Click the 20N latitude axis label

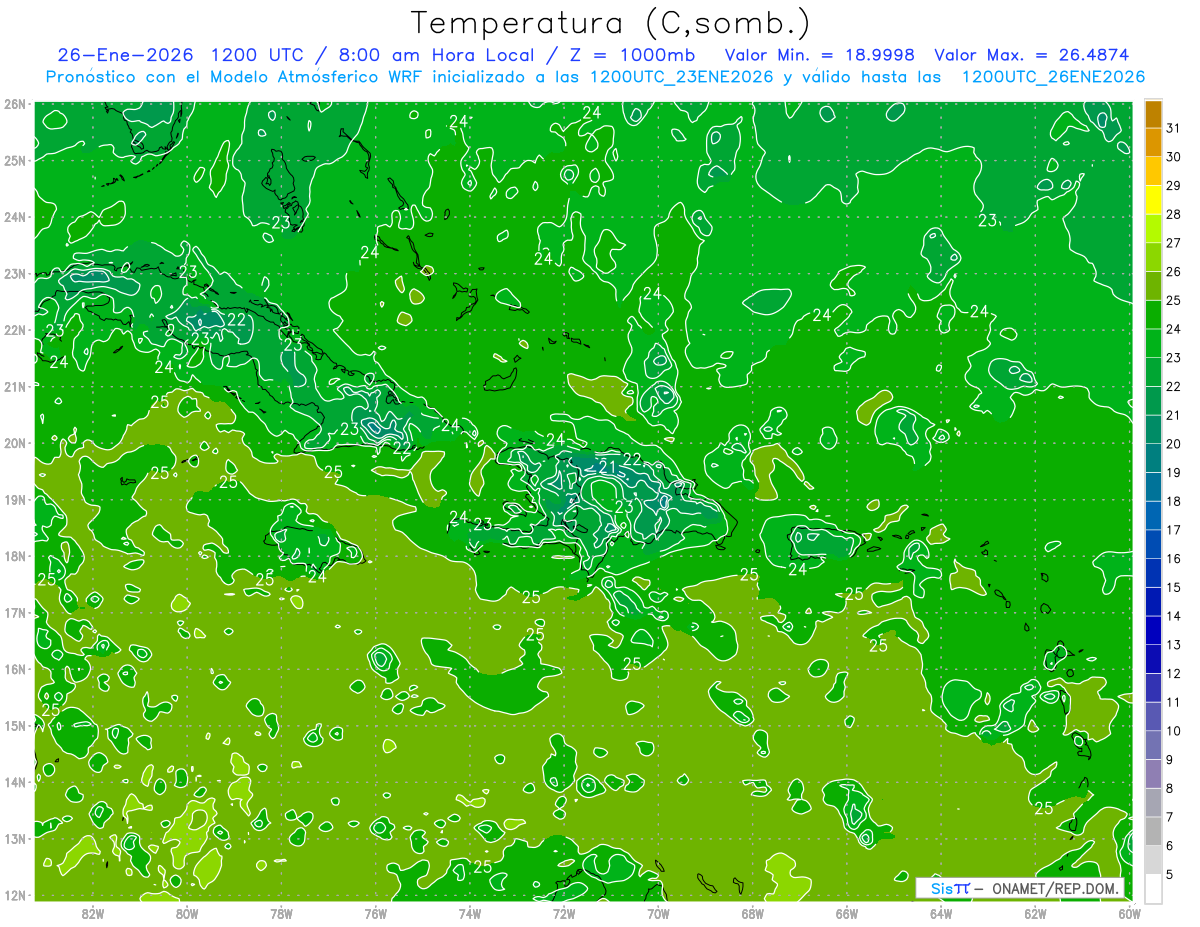pos(15,443)
